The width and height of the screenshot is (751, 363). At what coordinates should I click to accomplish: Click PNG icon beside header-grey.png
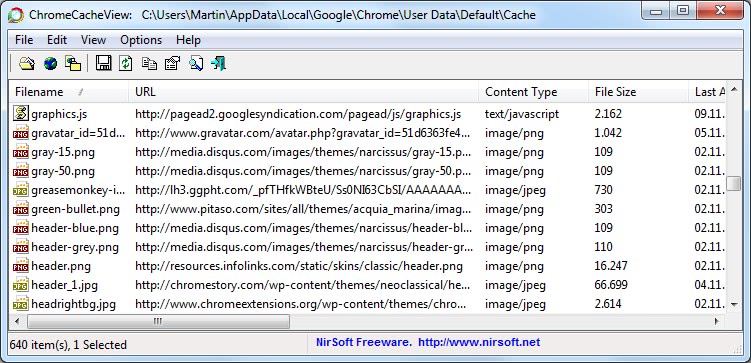coord(20,247)
